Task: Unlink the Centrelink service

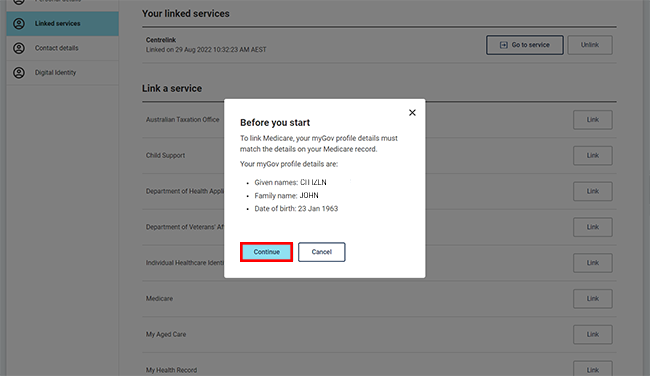Action: [590, 45]
